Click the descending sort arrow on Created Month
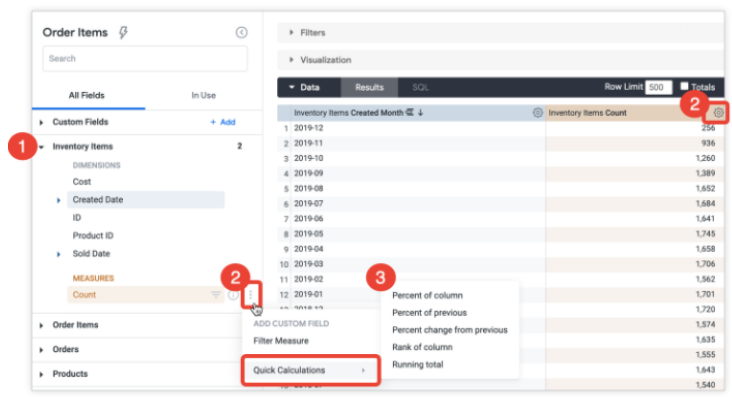The height and width of the screenshot is (397, 732). point(421,113)
